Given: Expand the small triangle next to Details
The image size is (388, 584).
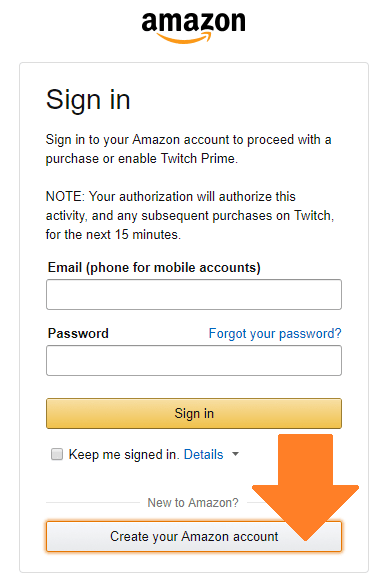Looking at the screenshot, I should coord(235,454).
